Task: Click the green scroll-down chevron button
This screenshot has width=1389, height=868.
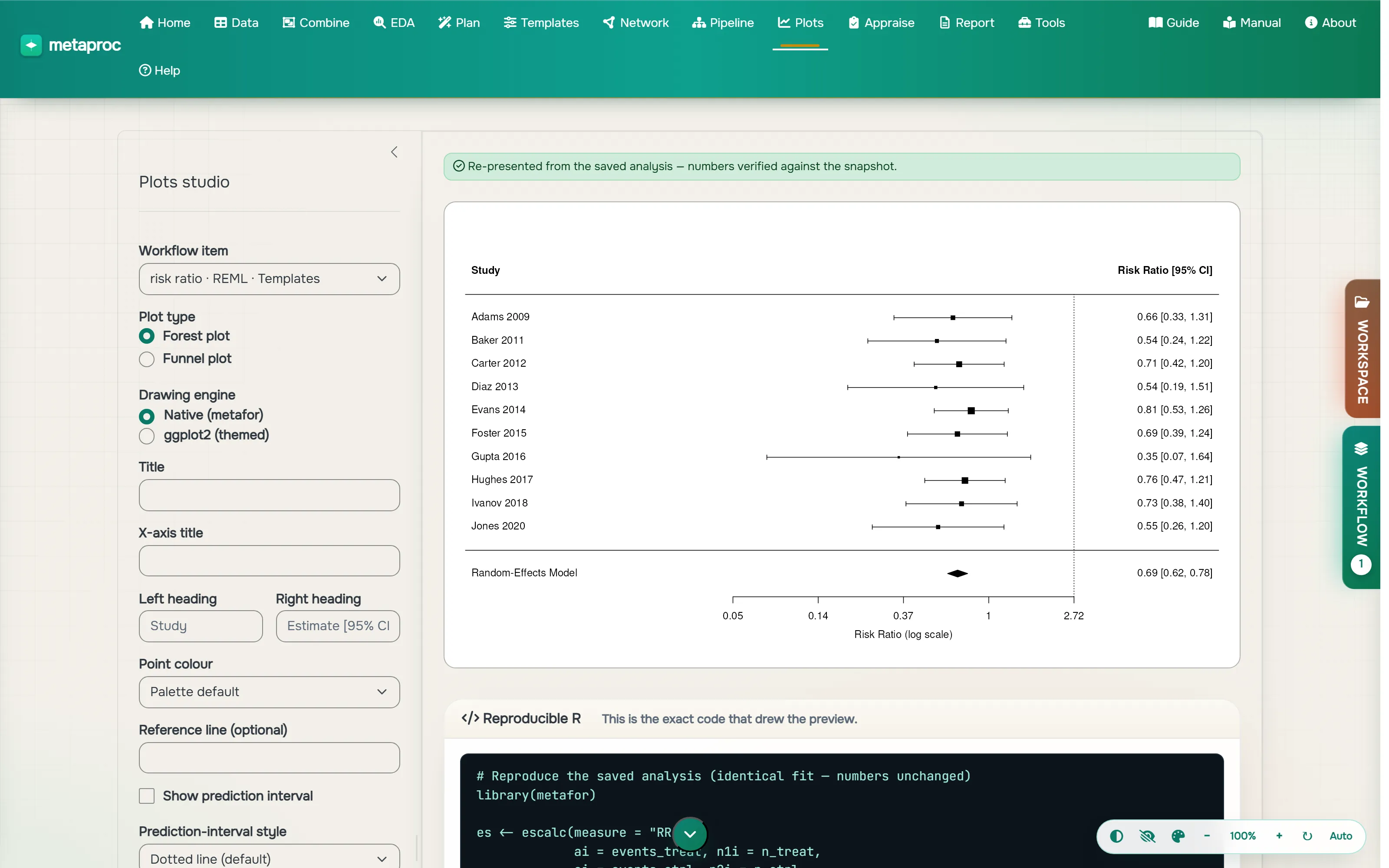Action: point(690,834)
